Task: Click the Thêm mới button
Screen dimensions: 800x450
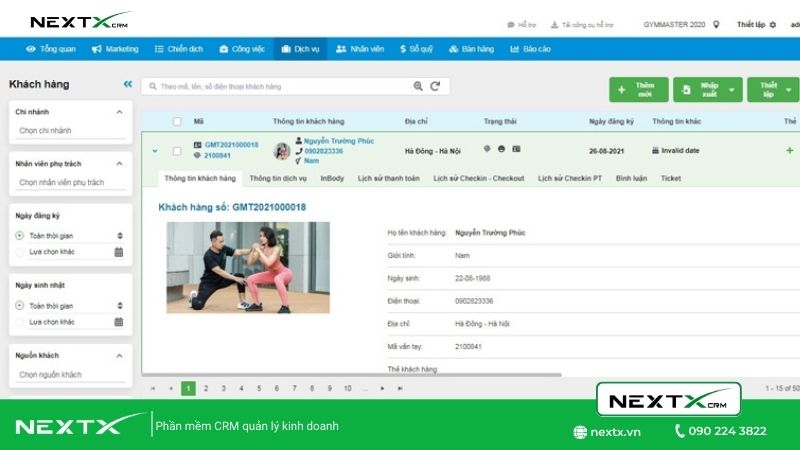Action: coord(639,90)
